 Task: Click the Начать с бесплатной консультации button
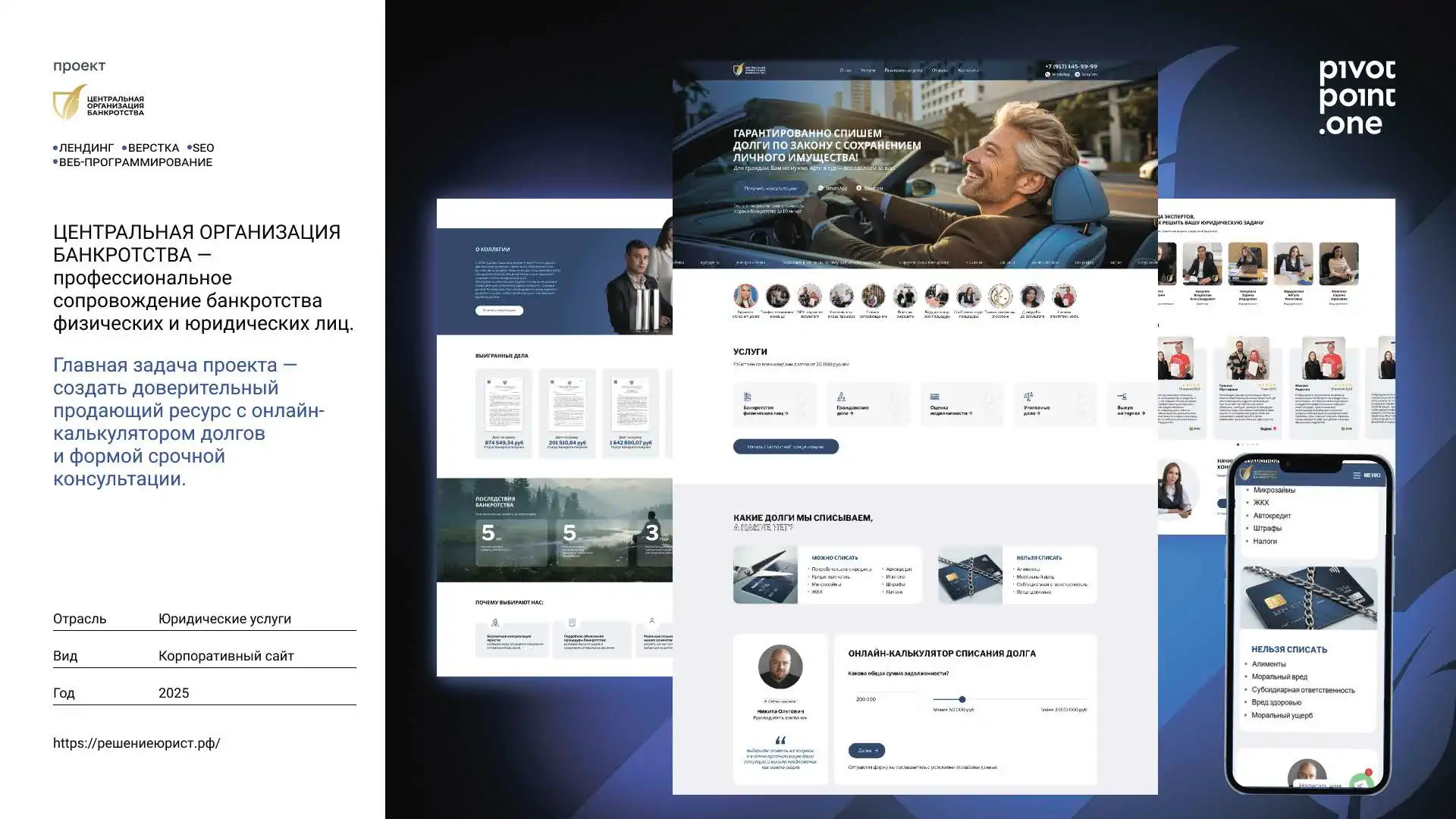tap(786, 447)
